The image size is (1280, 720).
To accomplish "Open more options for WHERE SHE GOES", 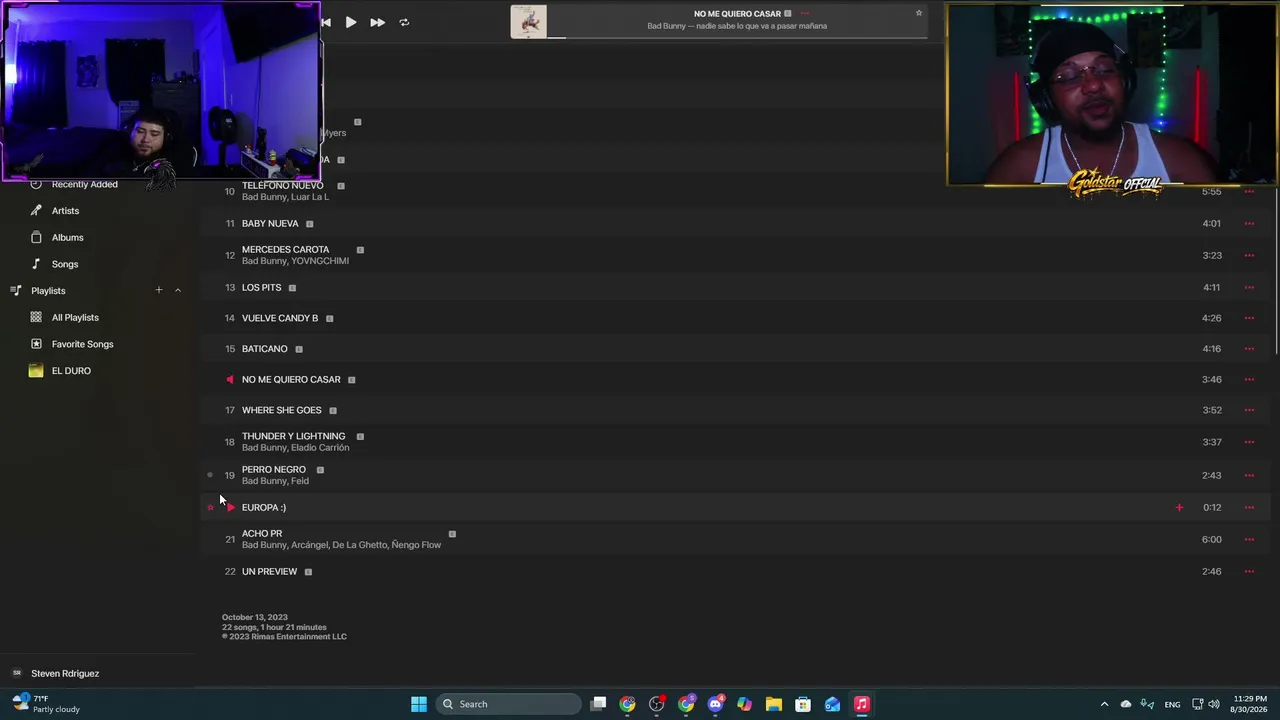I will (1249, 410).
